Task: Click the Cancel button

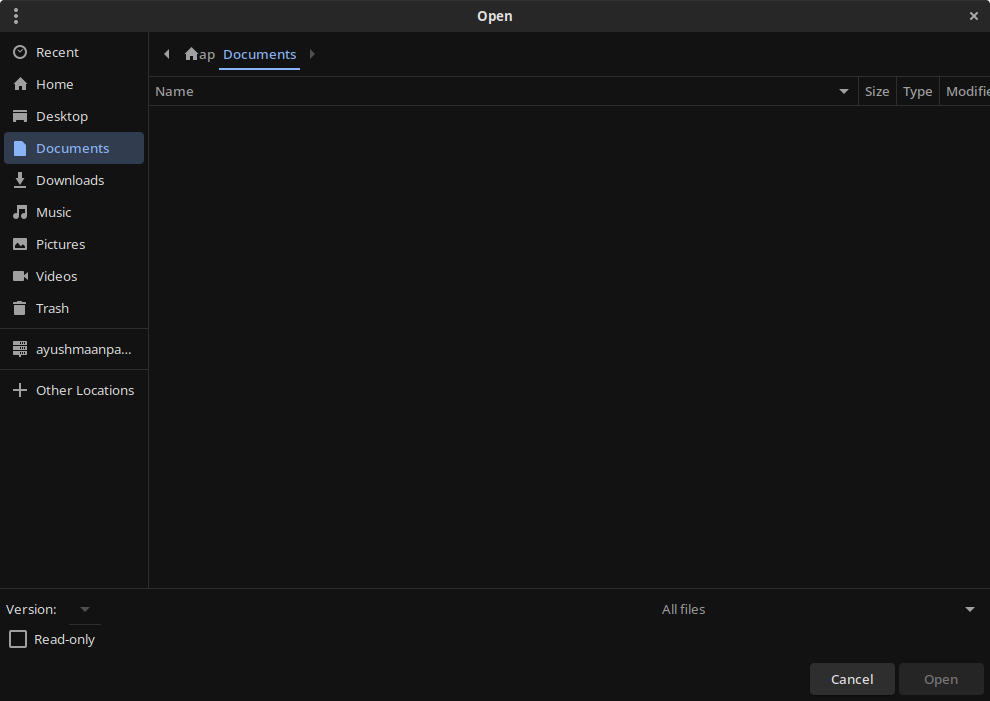Action: pos(852,679)
